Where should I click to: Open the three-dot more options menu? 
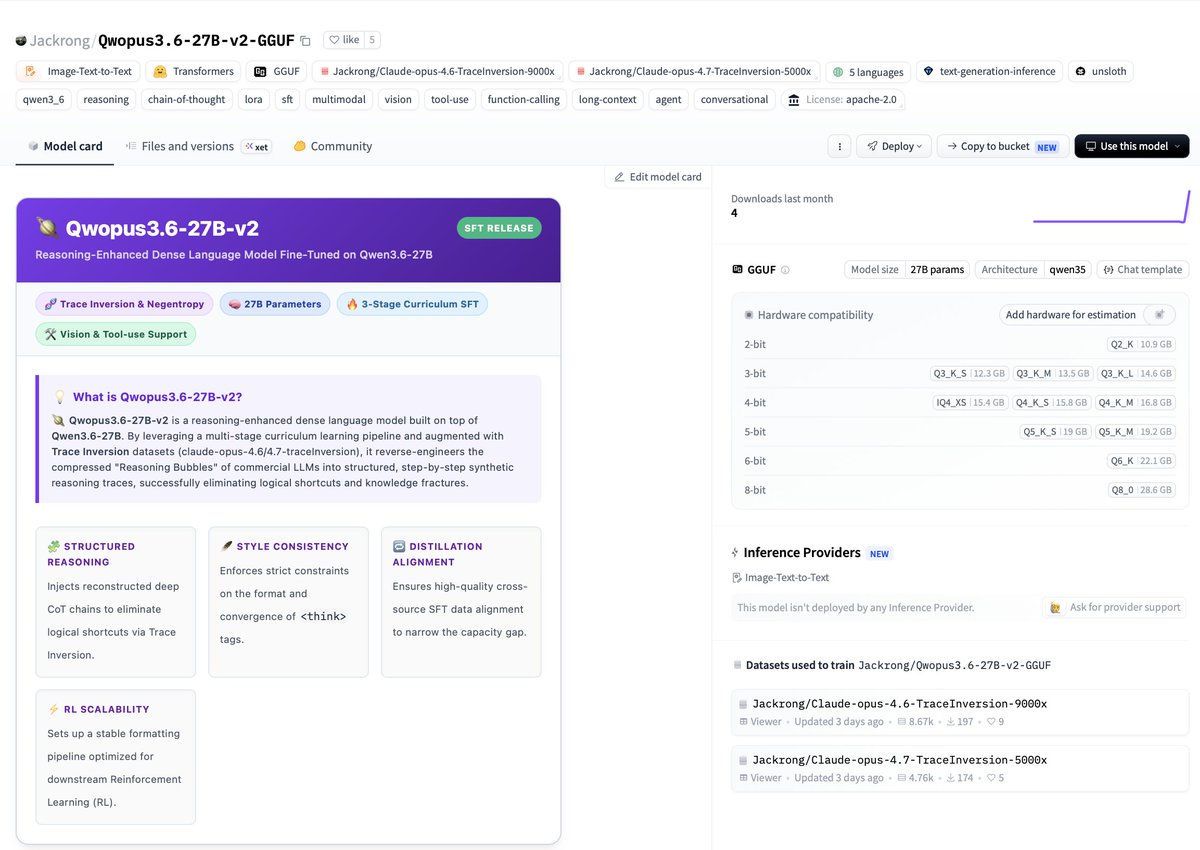(x=839, y=146)
